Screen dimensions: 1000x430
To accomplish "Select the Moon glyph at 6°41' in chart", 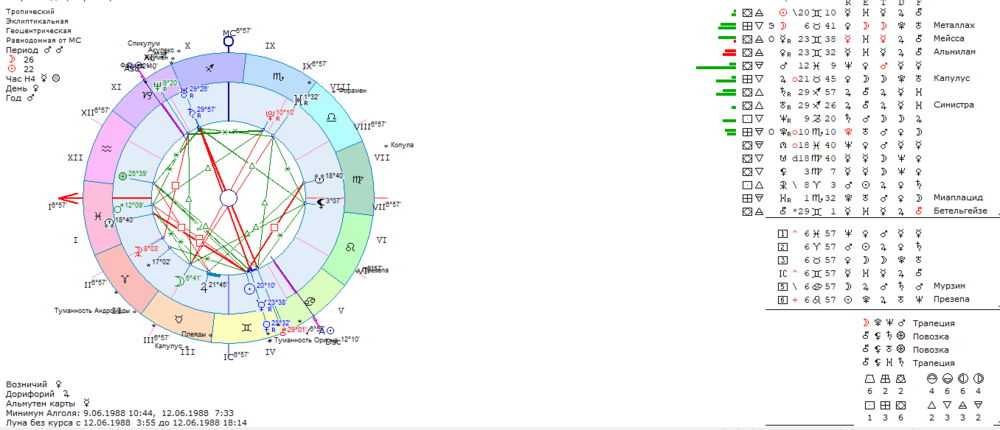I will tap(180, 279).
